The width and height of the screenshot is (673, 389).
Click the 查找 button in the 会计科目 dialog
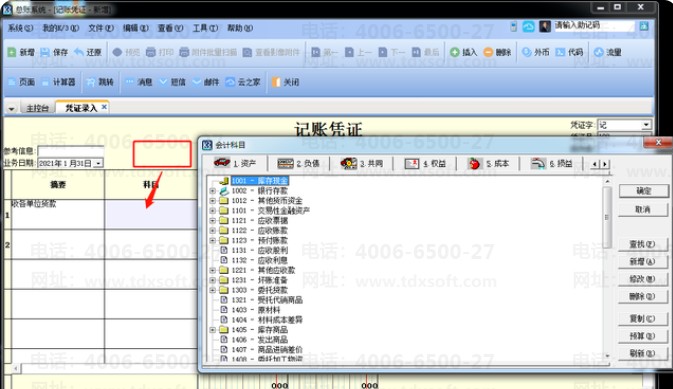643,244
